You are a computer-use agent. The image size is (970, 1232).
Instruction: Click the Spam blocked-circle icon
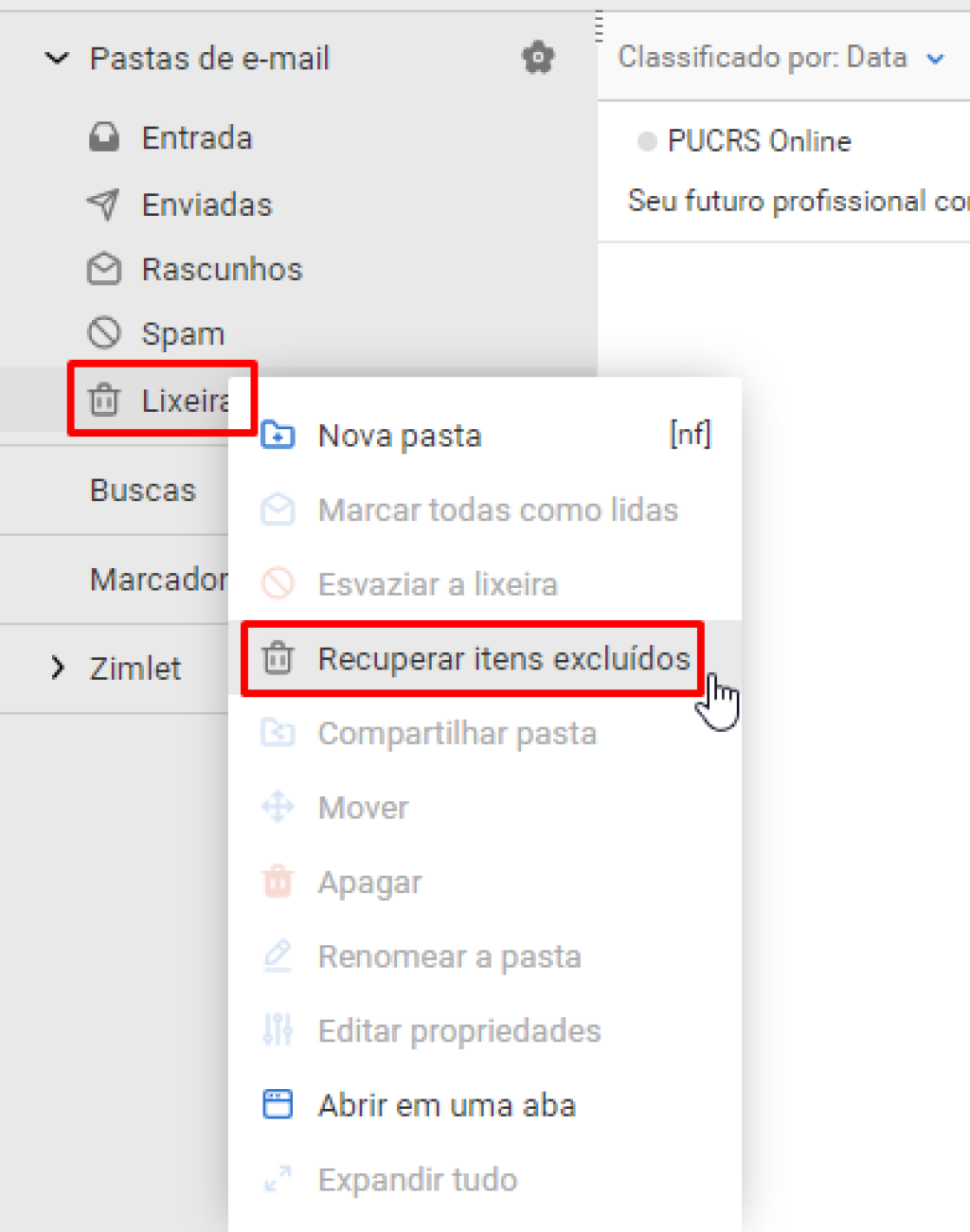point(104,333)
